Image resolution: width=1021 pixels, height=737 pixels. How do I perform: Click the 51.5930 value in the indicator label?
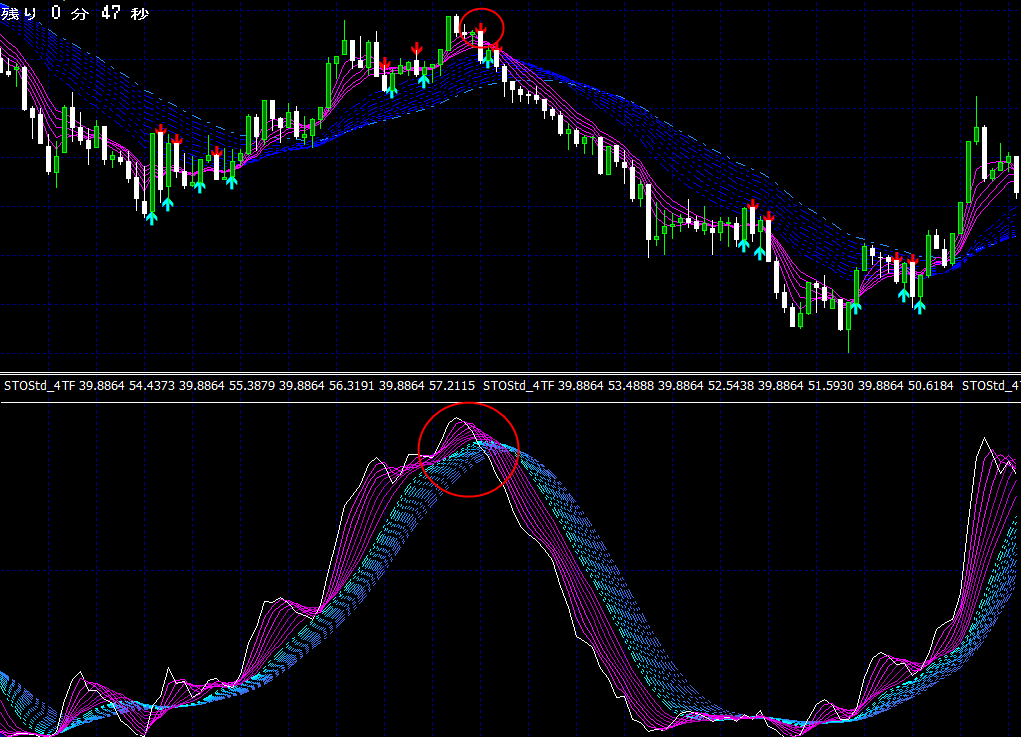(x=831, y=385)
